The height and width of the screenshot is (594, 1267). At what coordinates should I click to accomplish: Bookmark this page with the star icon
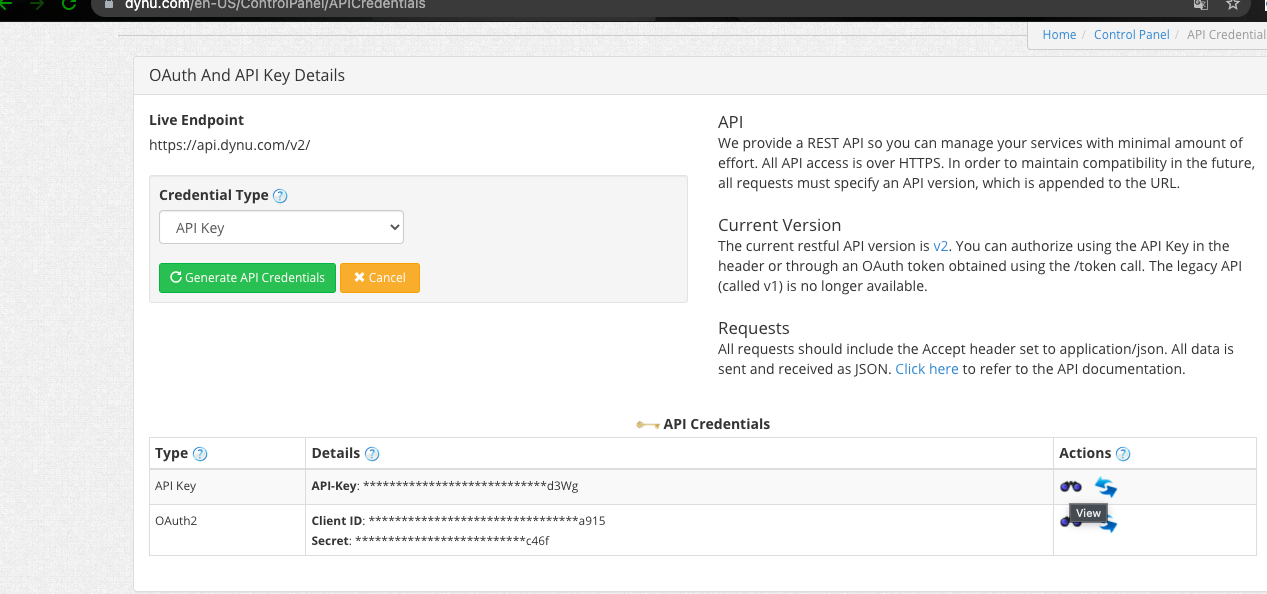click(x=1233, y=4)
